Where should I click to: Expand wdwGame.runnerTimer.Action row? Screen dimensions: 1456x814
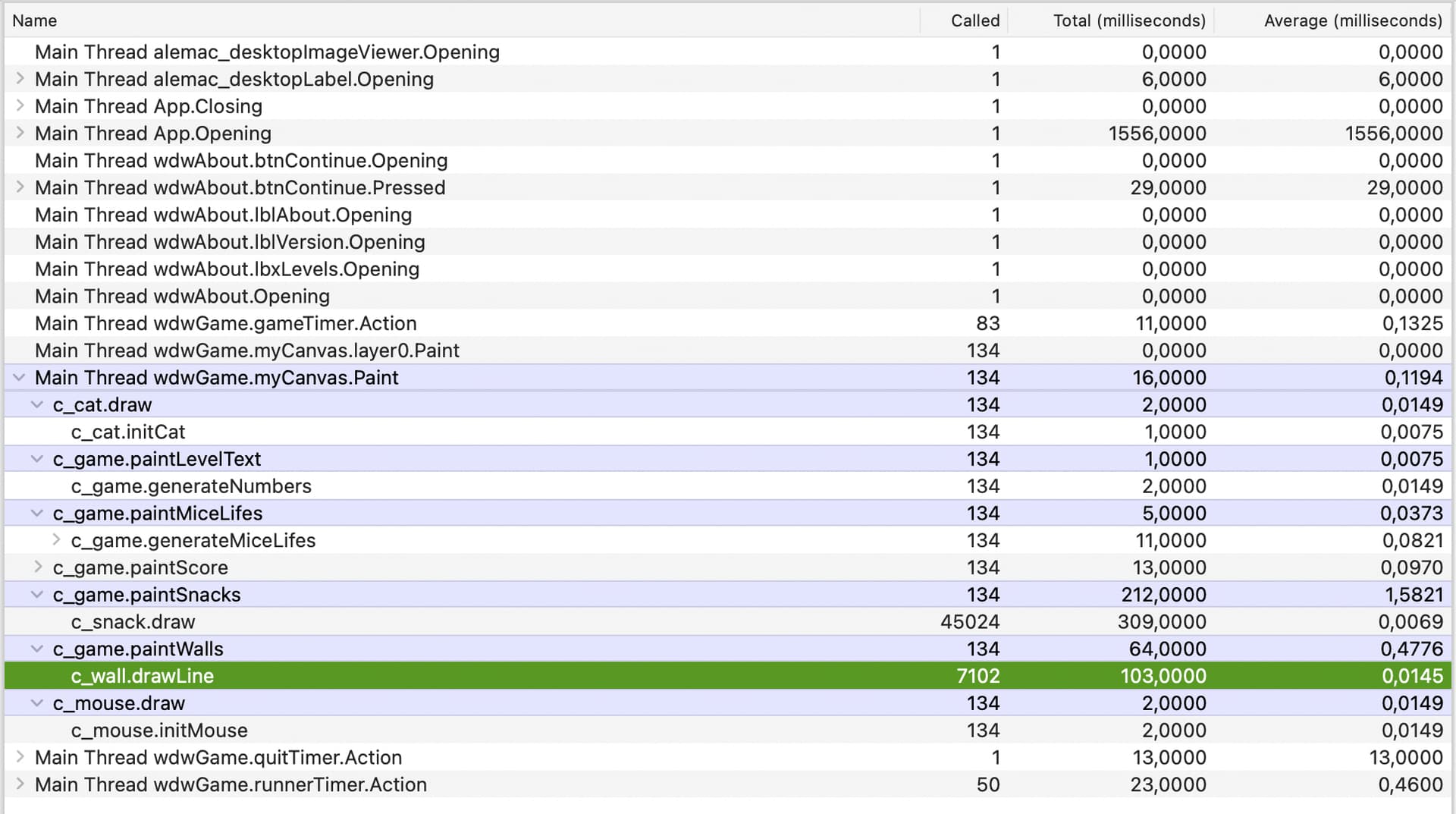click(20, 784)
